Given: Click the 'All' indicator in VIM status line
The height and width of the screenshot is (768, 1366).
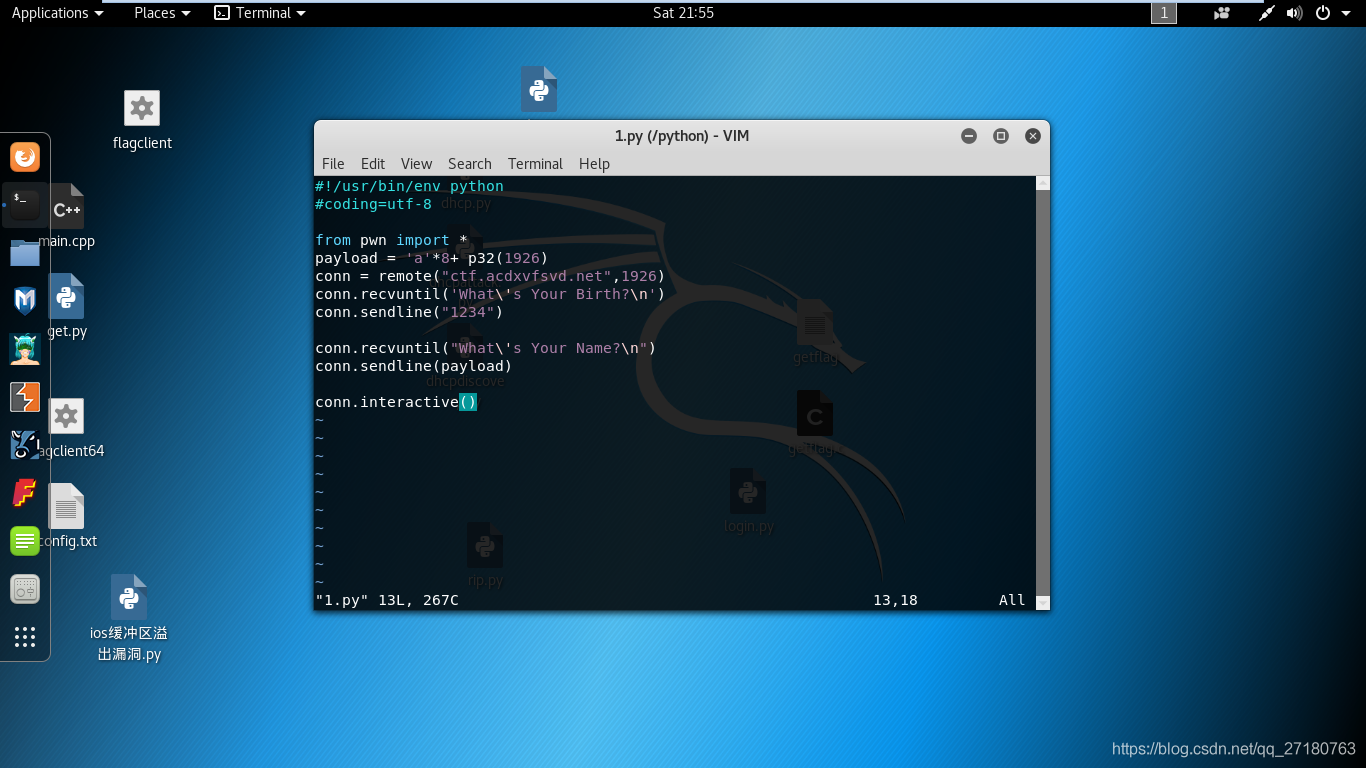Looking at the screenshot, I should (x=1012, y=600).
